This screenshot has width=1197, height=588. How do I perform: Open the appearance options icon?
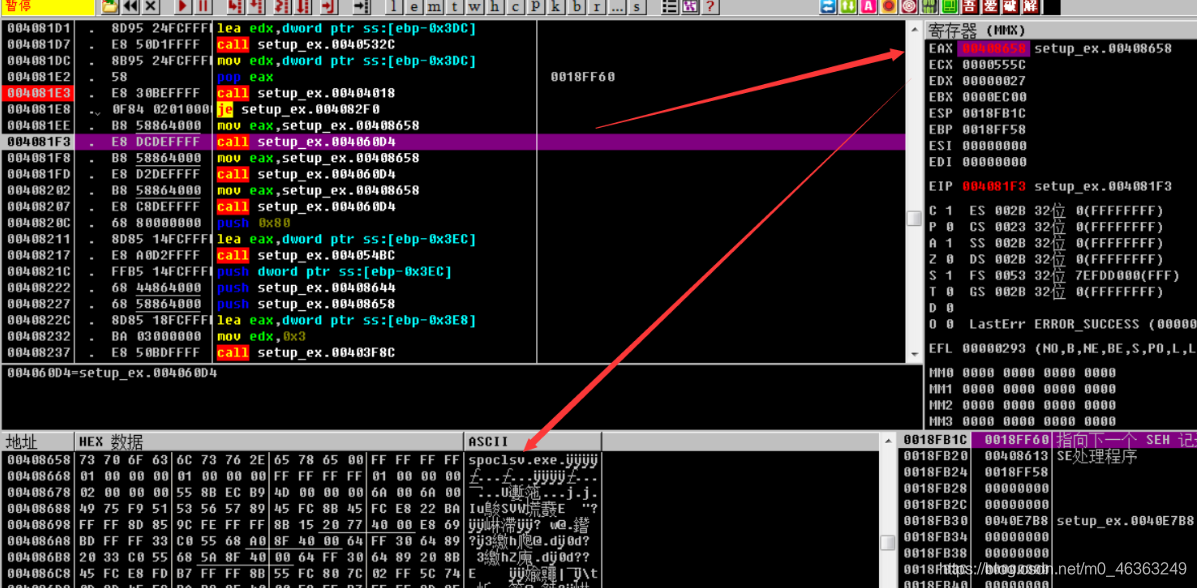click(x=690, y=7)
